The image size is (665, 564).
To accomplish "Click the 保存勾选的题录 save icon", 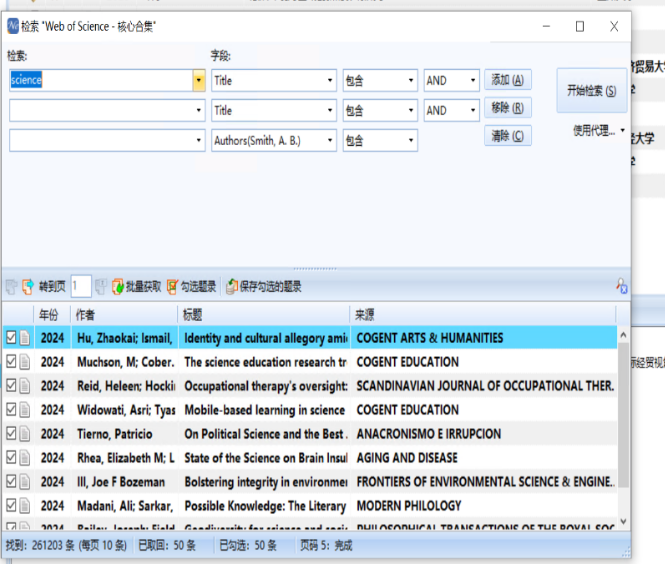I will pyautogui.click(x=232, y=287).
